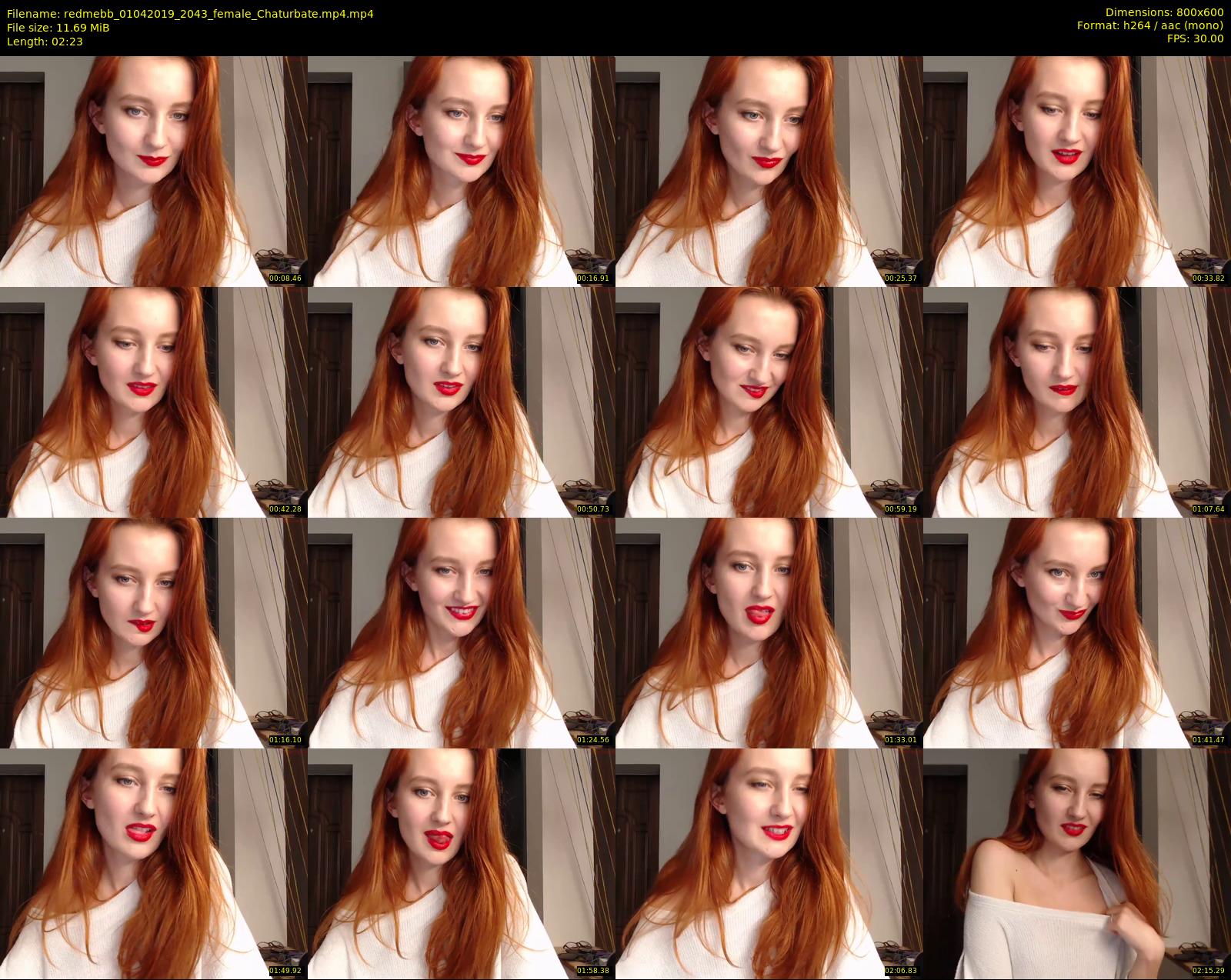This screenshot has height=980, width=1231.
Task: Click the frame stamped 00:33.82
Action: [1077, 171]
